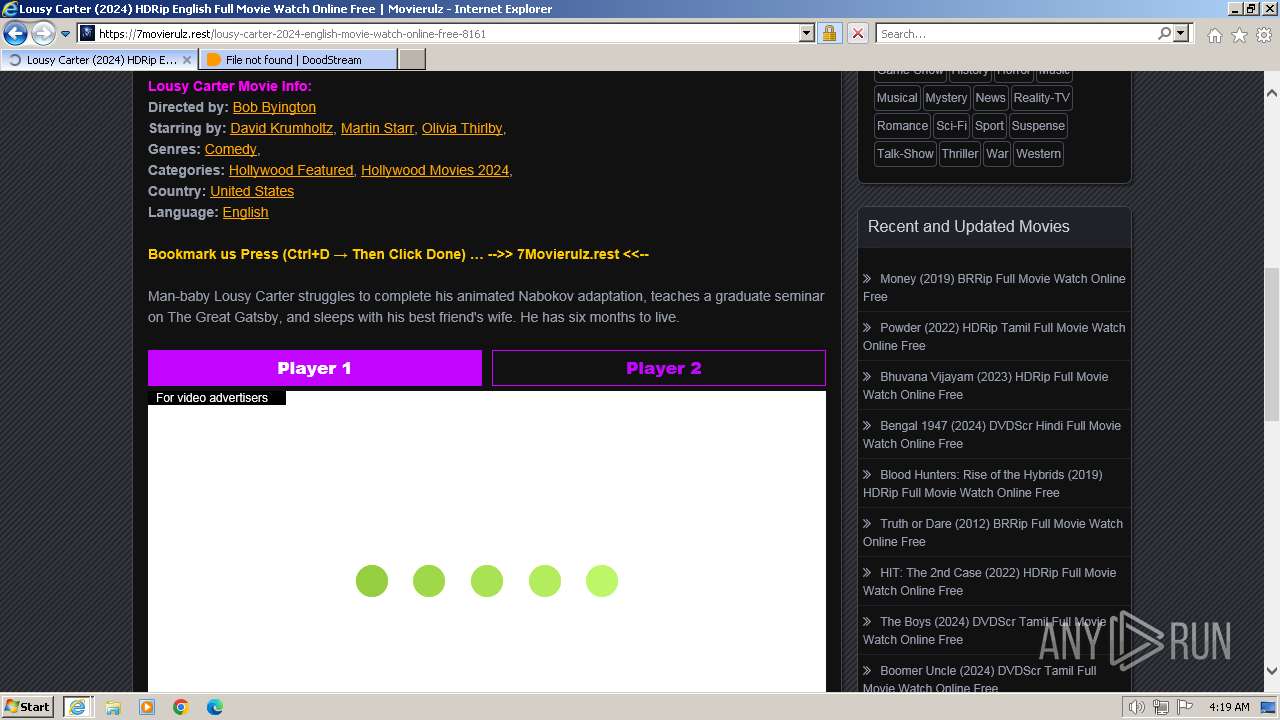Switch to Lousy Carter (2024) HDRip tab

pos(98,60)
